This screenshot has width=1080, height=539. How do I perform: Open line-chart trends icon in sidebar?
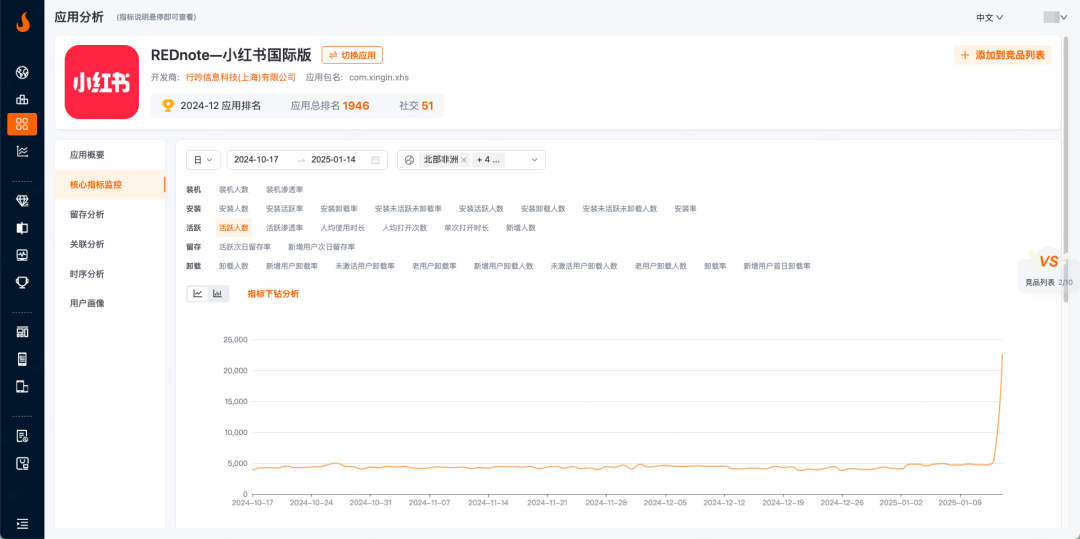[22, 151]
